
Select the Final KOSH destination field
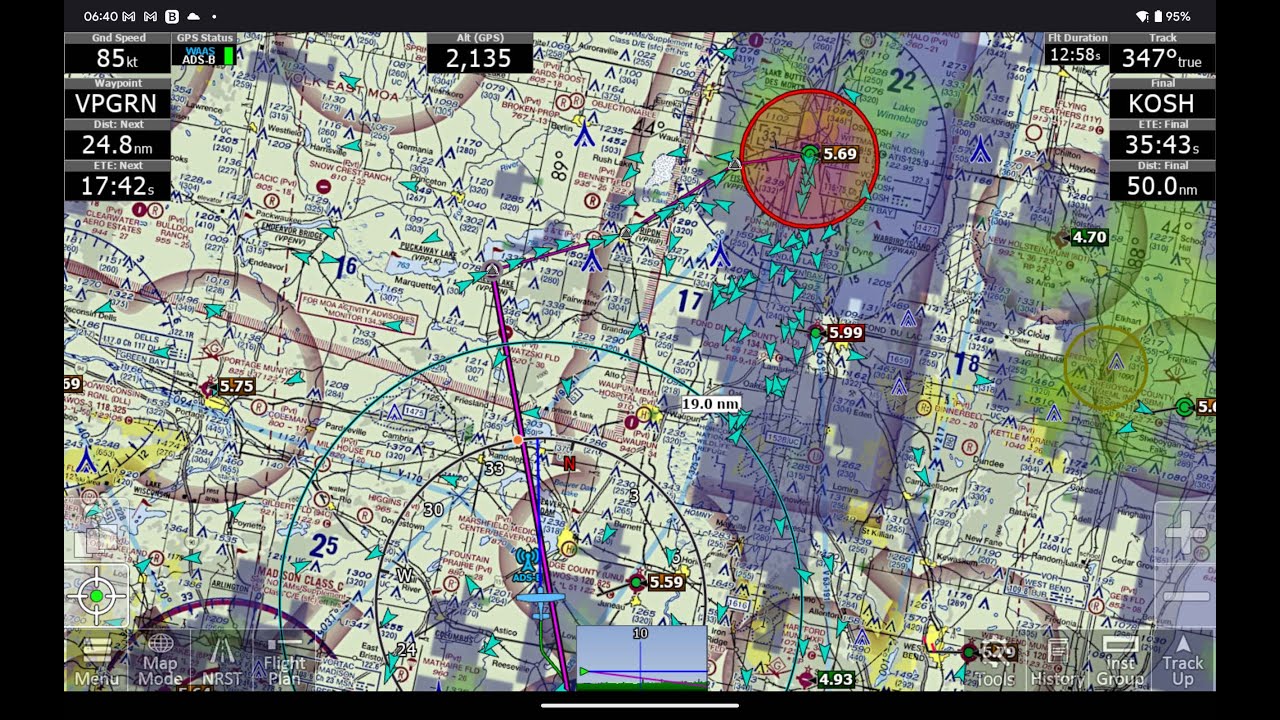[1163, 98]
